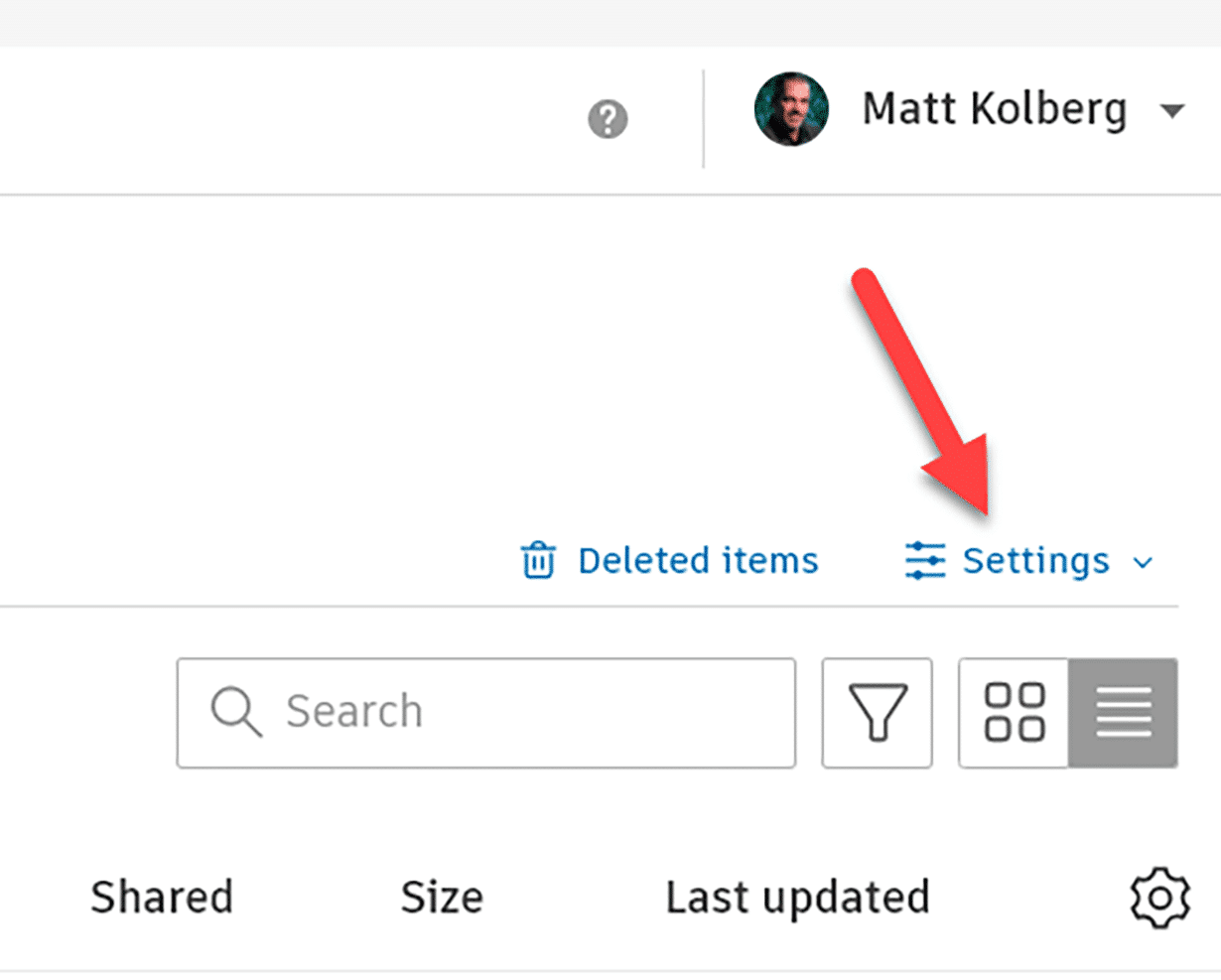Screen dimensions: 1221x980
Task: Open the help icon
Action: 607,119
